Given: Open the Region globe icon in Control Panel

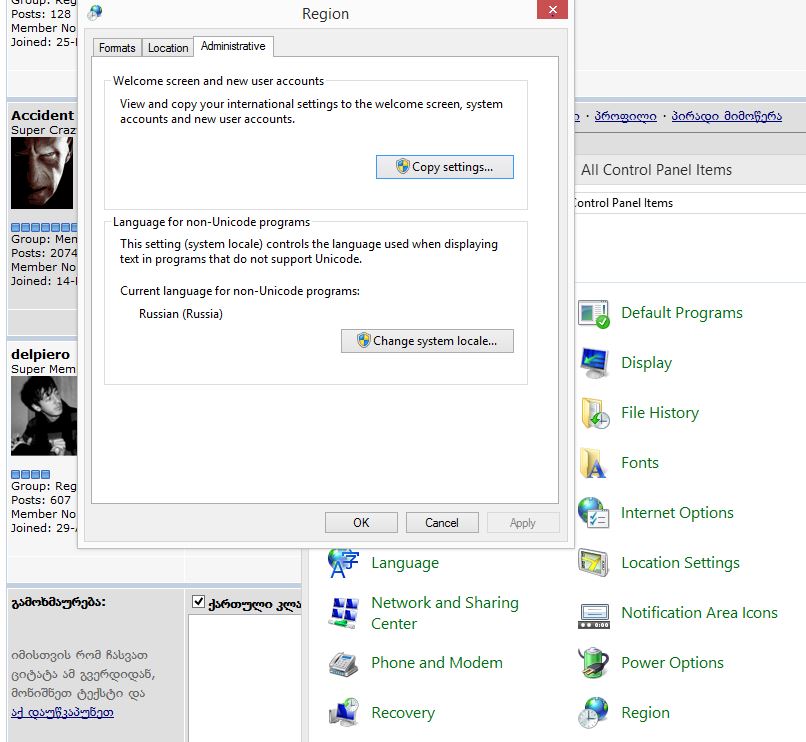Looking at the screenshot, I should 594,713.
